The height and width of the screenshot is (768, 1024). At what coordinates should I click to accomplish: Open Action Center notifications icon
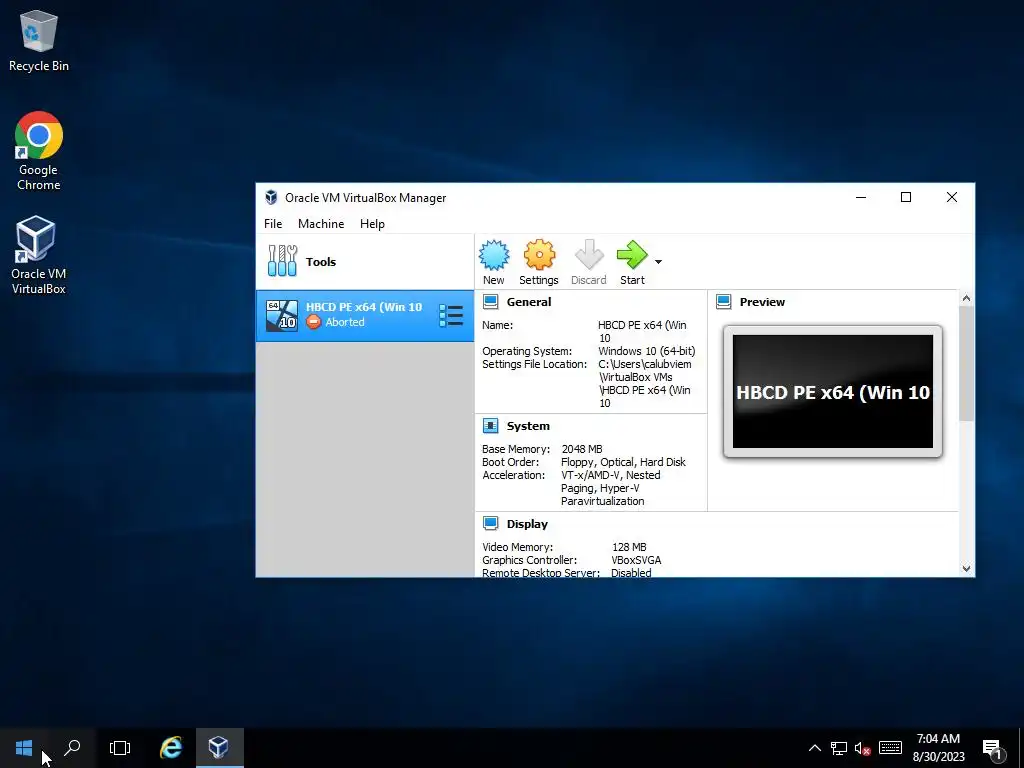pyautogui.click(x=993, y=748)
